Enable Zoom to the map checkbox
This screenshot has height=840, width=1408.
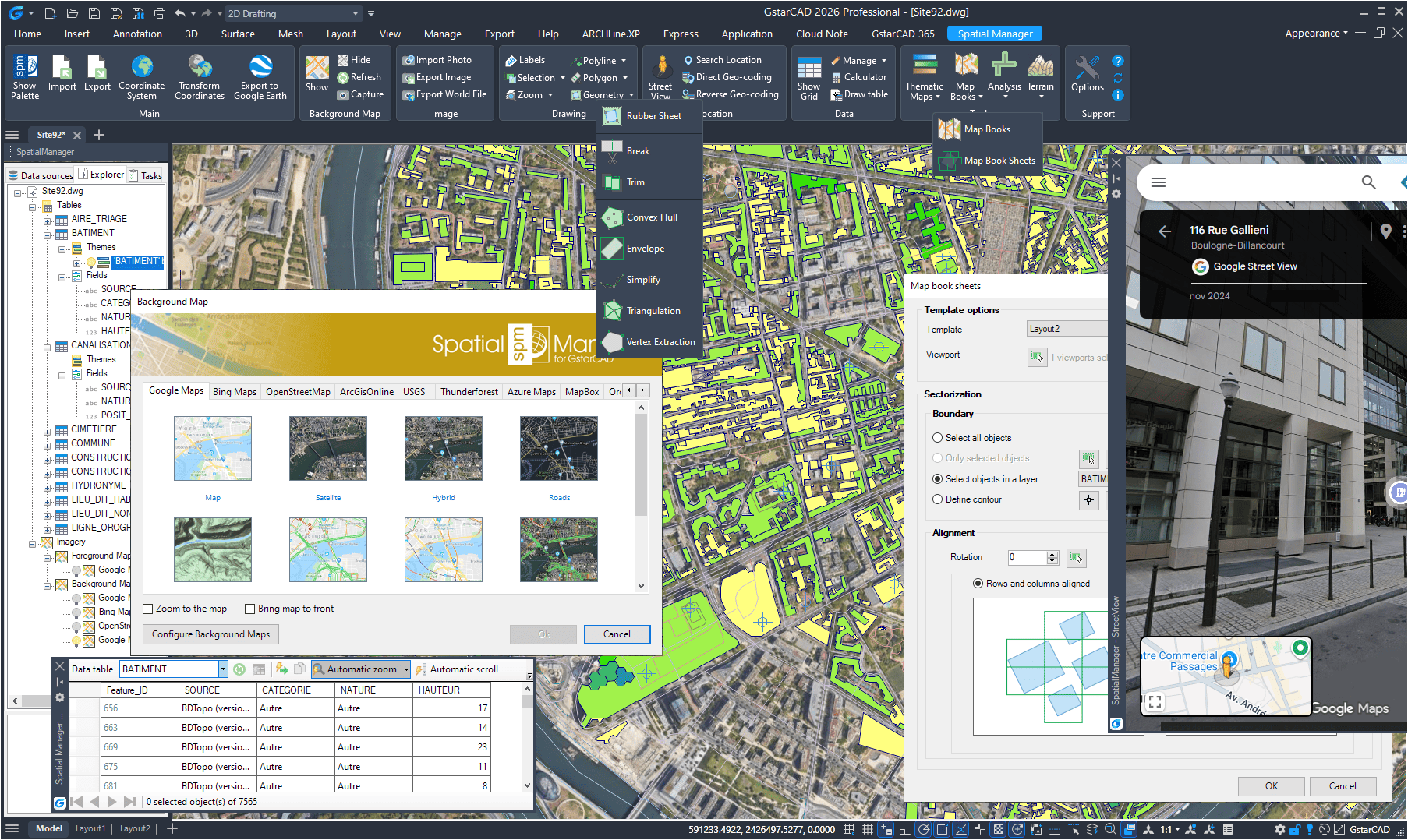148,609
